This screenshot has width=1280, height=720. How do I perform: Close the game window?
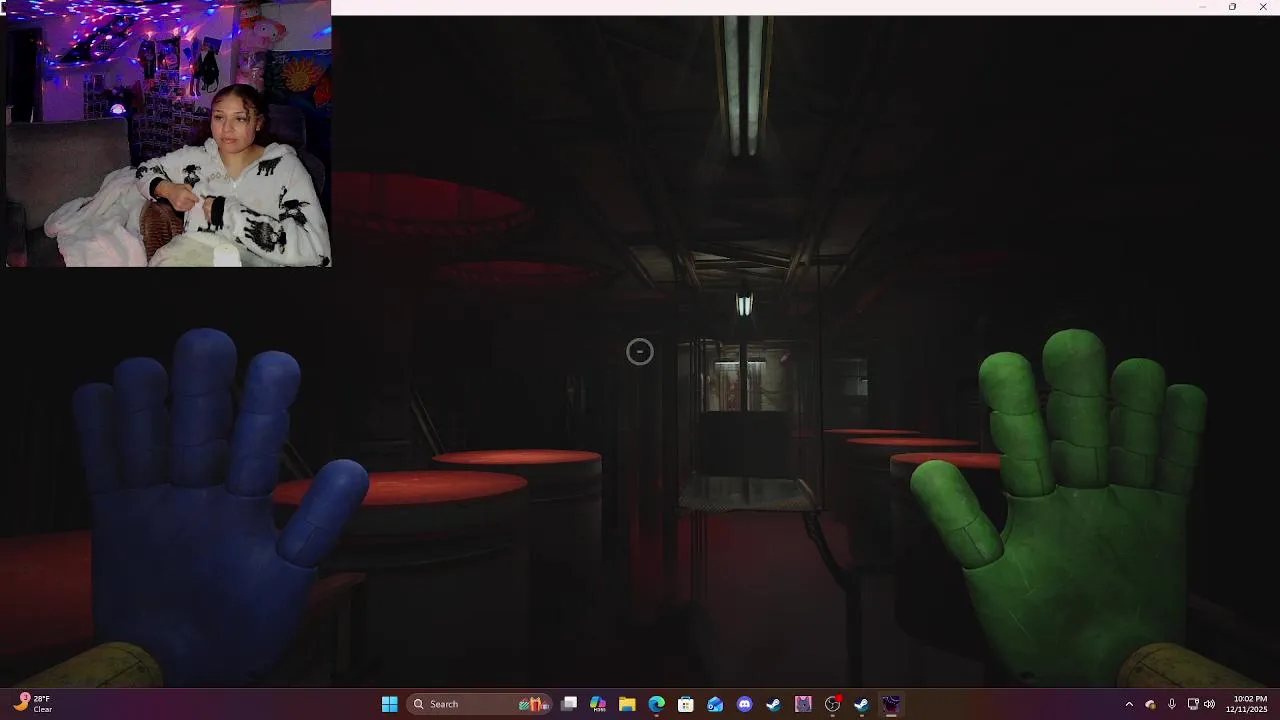1263,7
